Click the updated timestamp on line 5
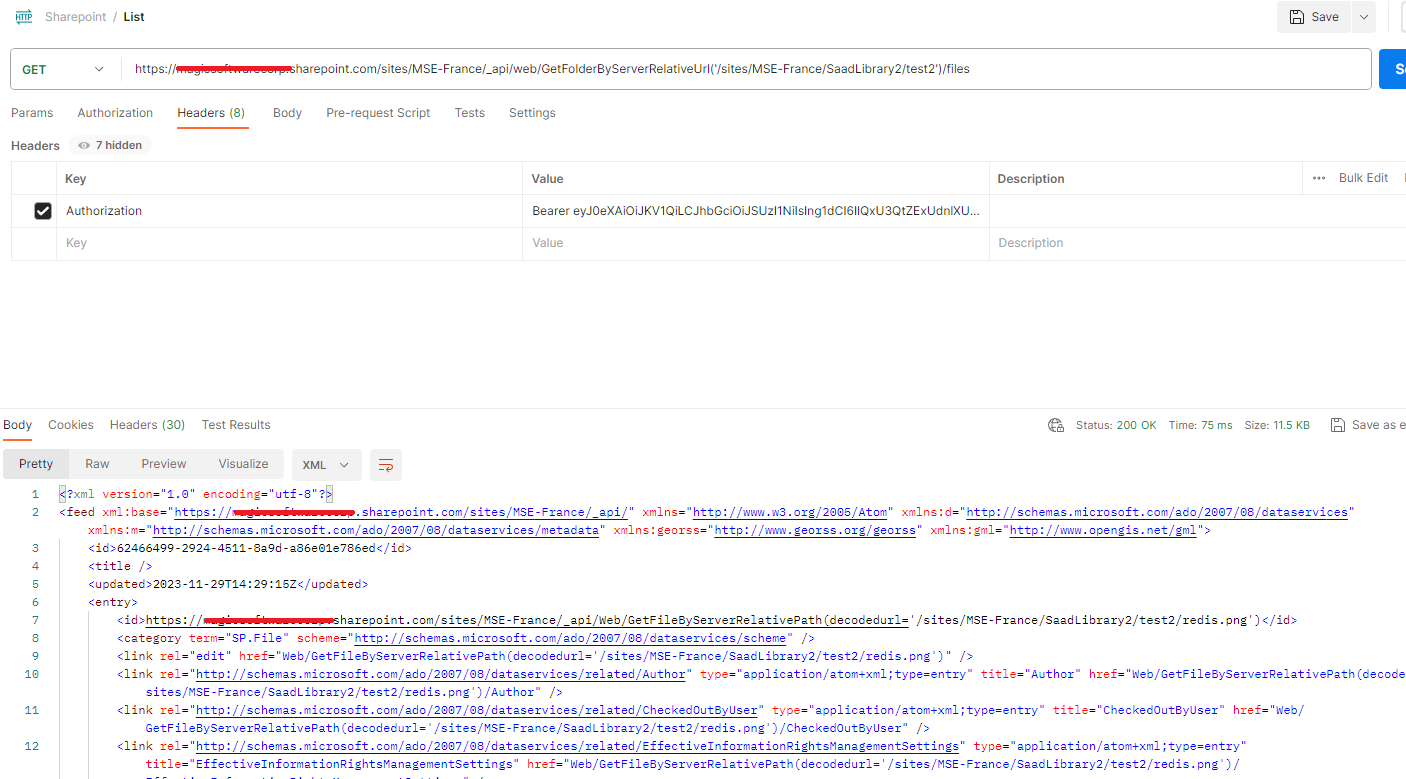Image resolution: width=1406 pixels, height=779 pixels. pyautogui.click(x=224, y=584)
